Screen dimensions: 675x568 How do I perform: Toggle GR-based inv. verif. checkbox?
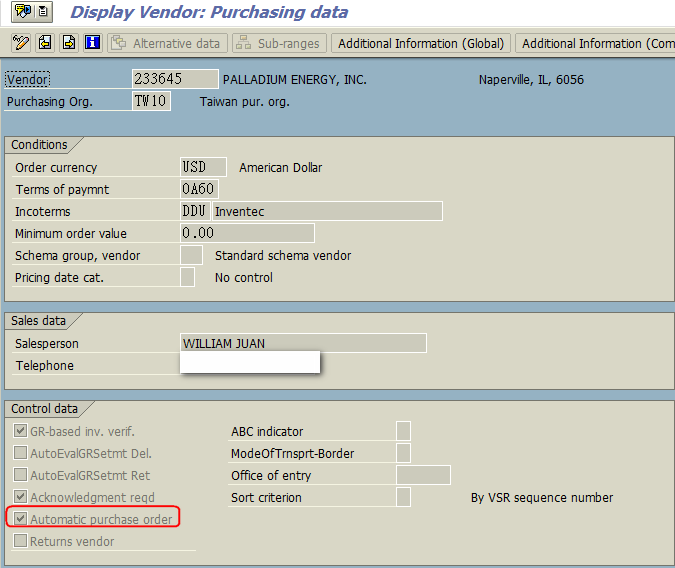[x=20, y=431]
